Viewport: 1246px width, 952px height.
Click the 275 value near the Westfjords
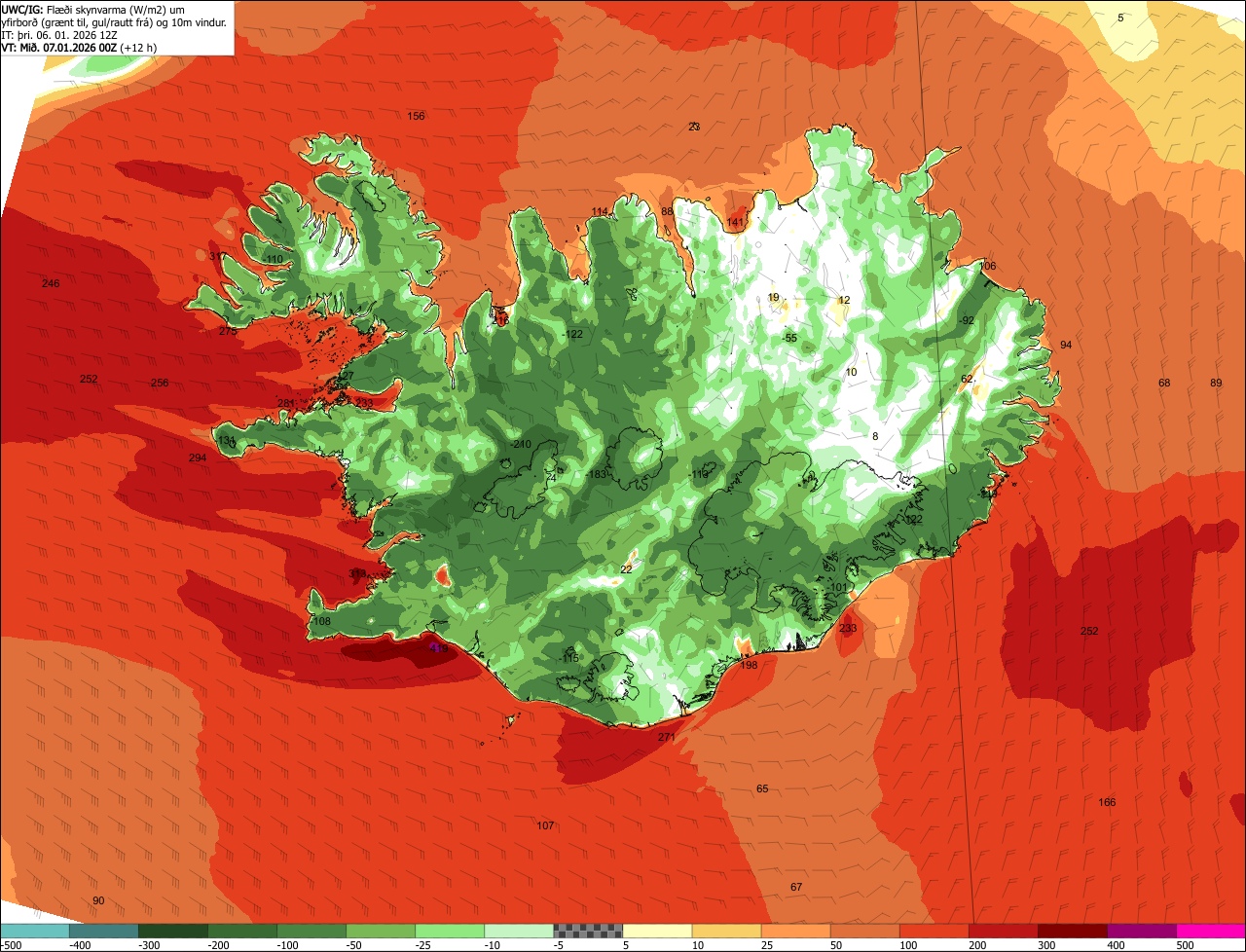click(x=228, y=331)
